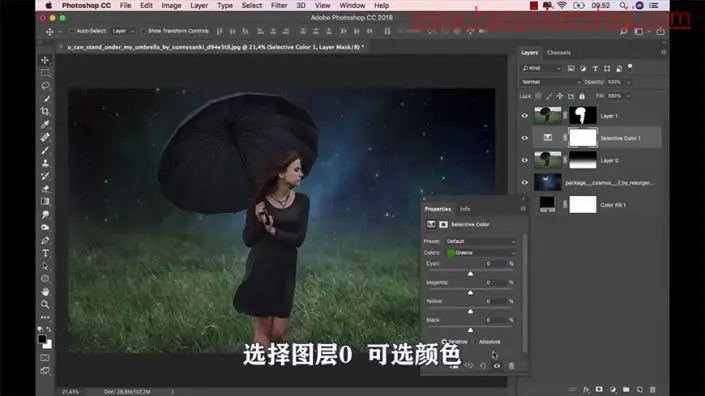The width and height of the screenshot is (705, 396).
Task: Click Lock all padlock in Layers panel
Action: [582, 96]
